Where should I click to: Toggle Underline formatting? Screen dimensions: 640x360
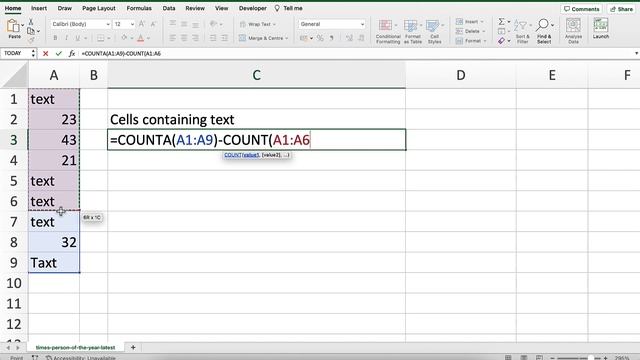pyautogui.click(x=77, y=38)
